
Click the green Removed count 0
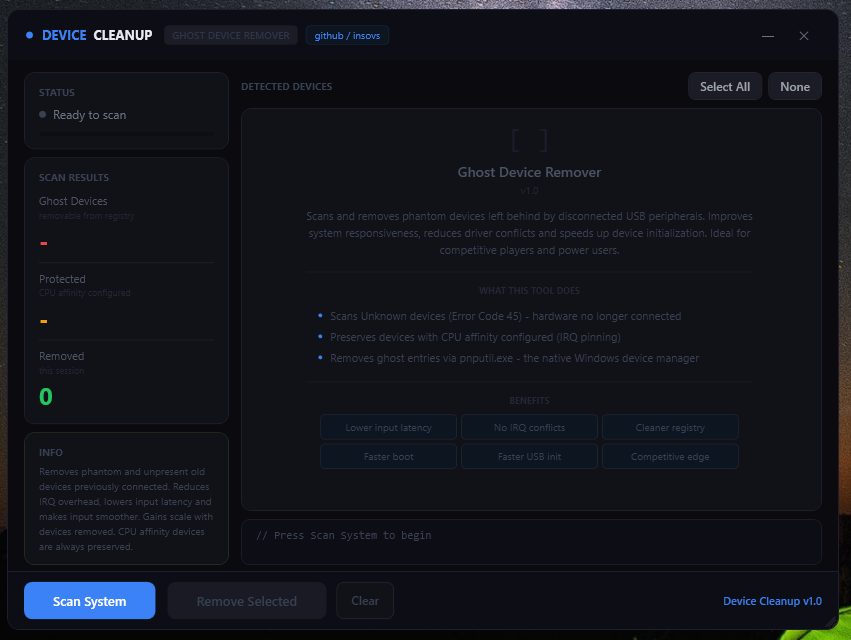[46, 397]
